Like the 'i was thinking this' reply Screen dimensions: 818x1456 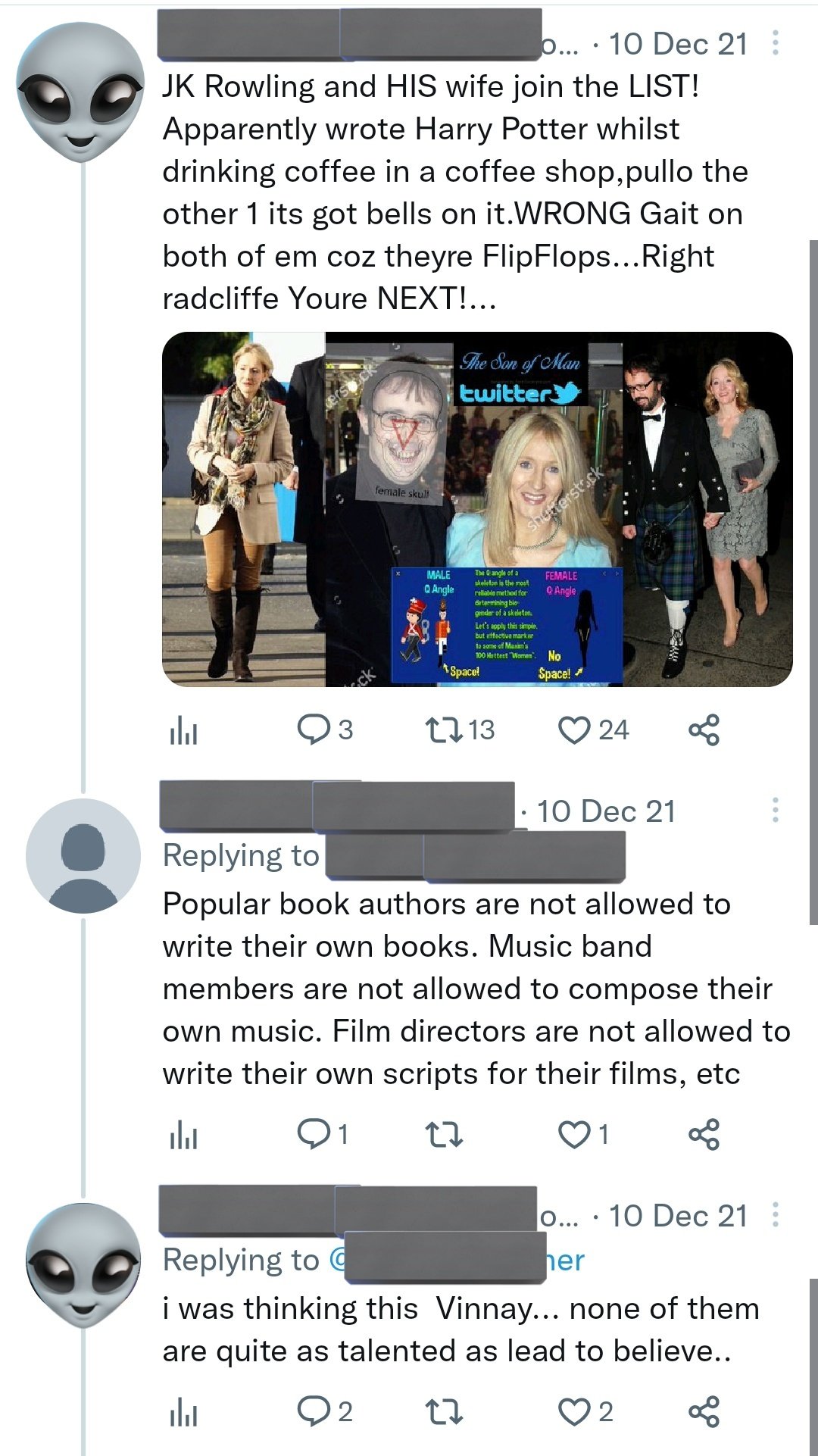[x=585, y=1412]
